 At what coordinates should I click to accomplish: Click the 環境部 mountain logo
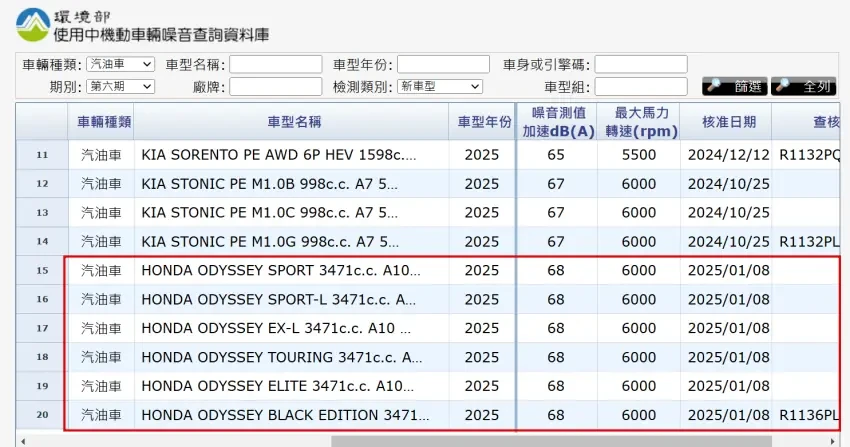pyautogui.click(x=33, y=25)
